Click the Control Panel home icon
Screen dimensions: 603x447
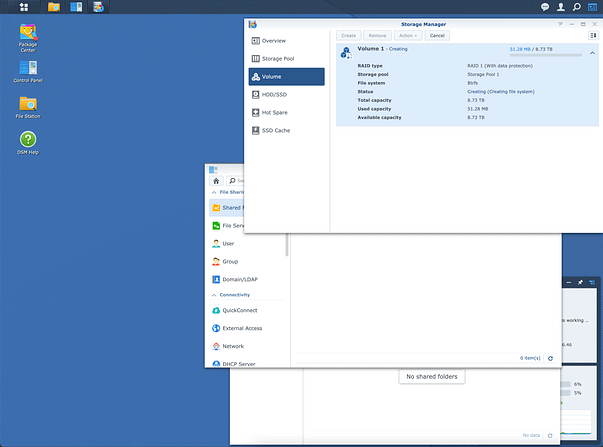click(x=216, y=181)
